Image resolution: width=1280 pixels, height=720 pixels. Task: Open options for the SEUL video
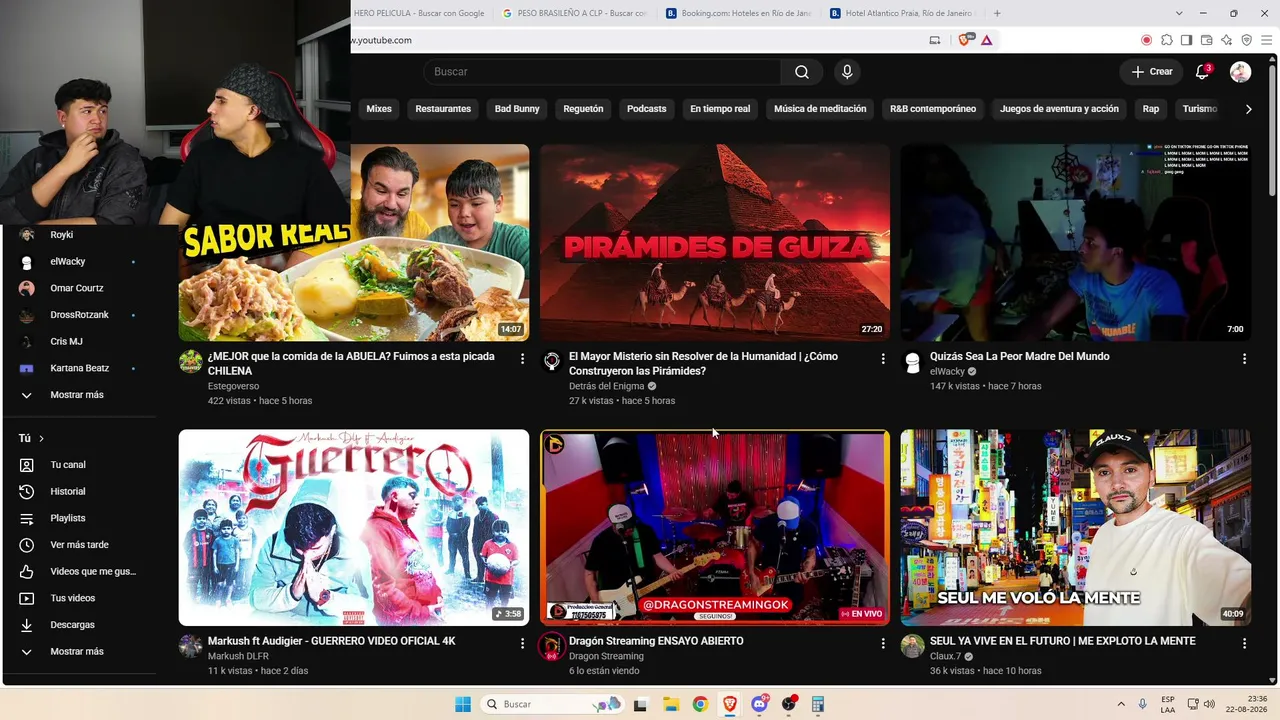[1244, 643]
